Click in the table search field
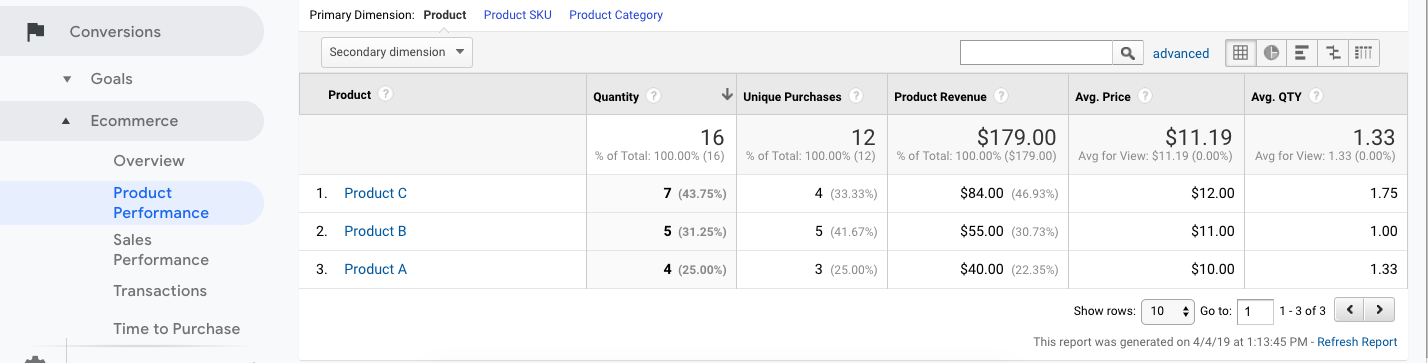1428x363 pixels. pyautogui.click(x=1037, y=53)
